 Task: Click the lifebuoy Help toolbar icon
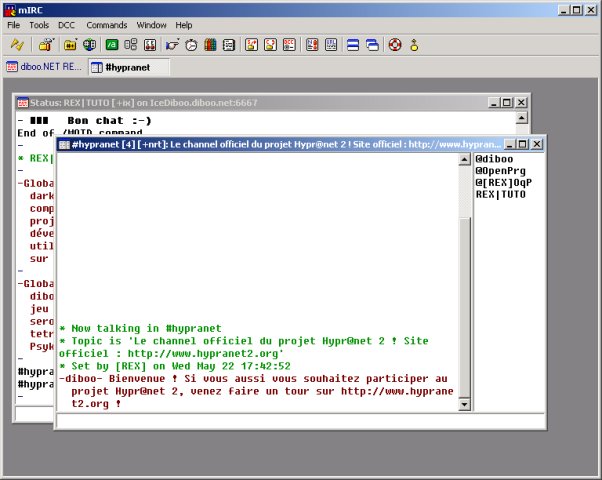394,45
